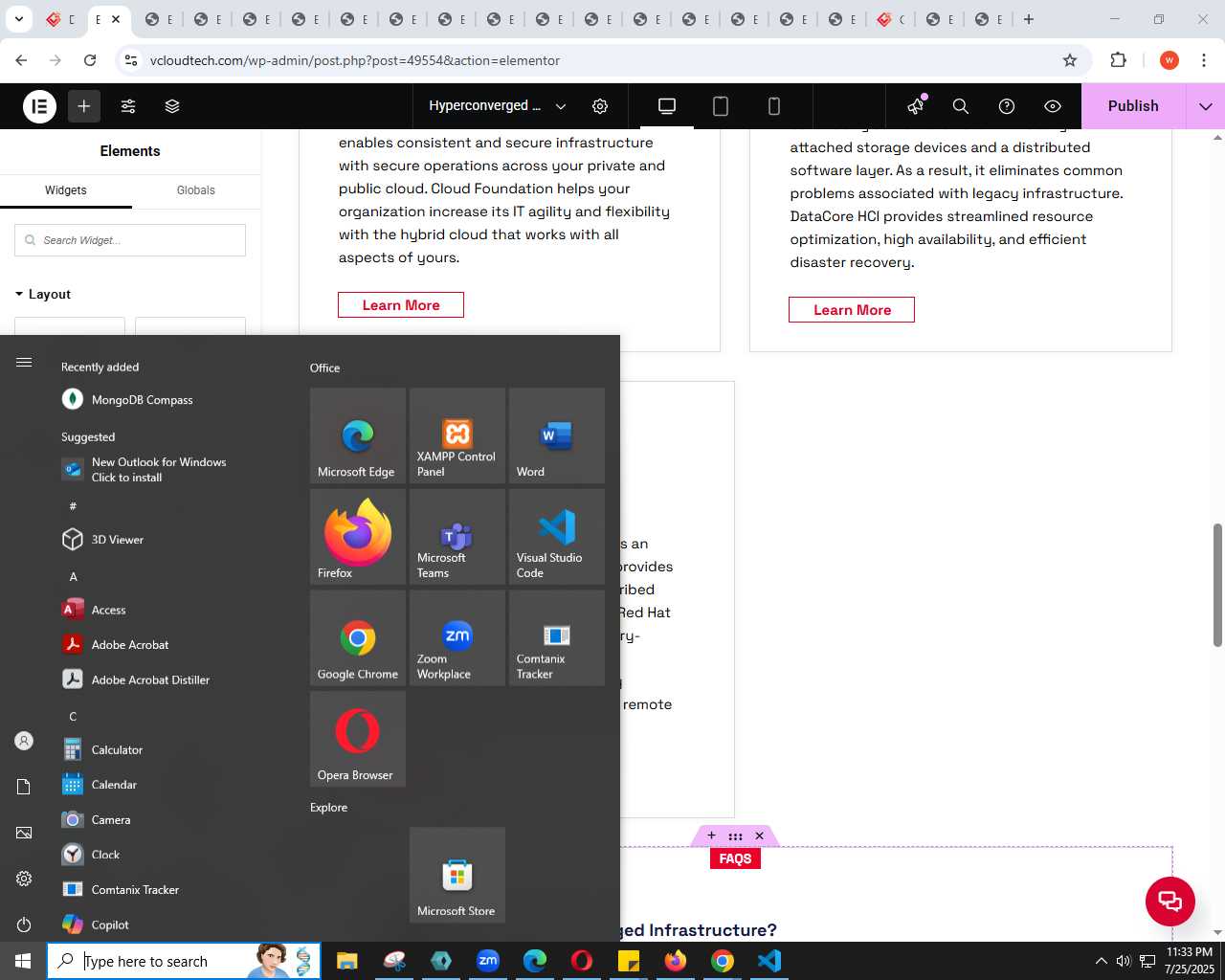Open Chrome Extensions puzzle icon
This screenshot has height=980, width=1225.
tap(1118, 60)
